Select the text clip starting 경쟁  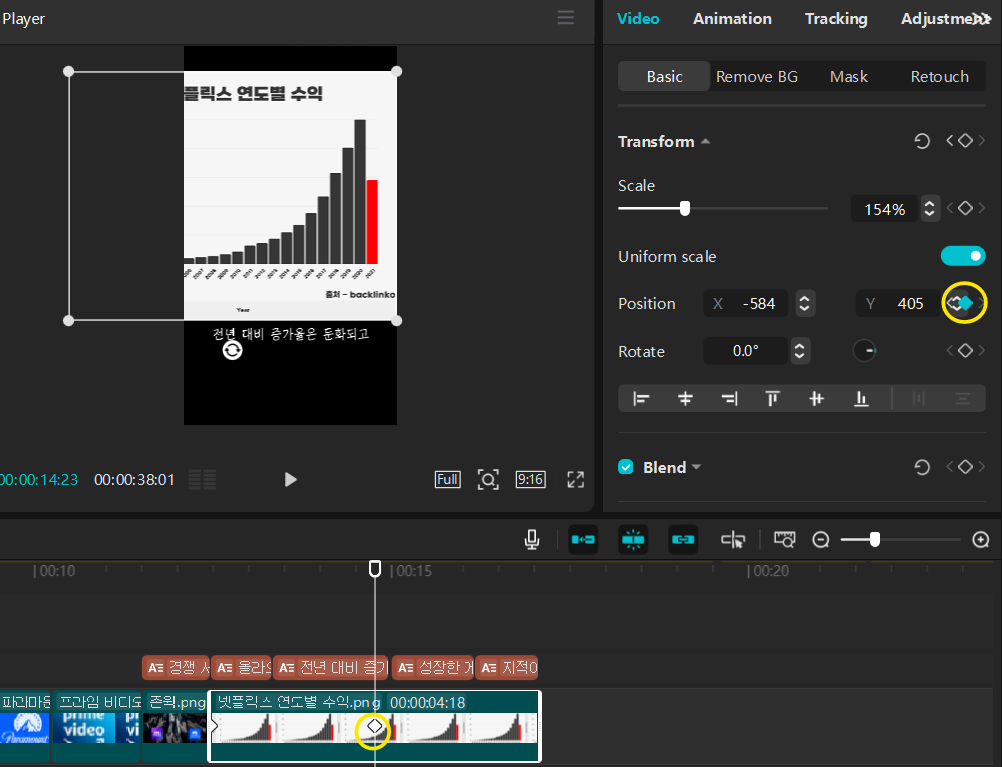click(176, 668)
